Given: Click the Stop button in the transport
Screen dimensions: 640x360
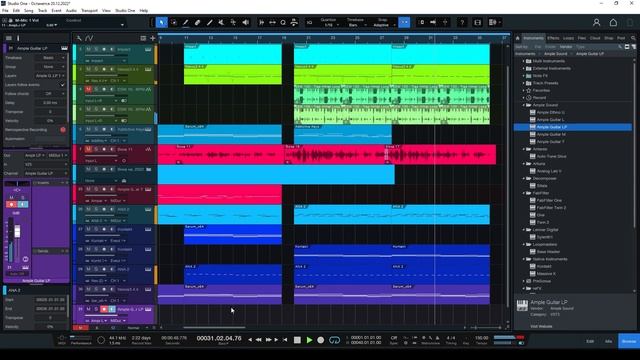Looking at the screenshot, I should point(297,340).
